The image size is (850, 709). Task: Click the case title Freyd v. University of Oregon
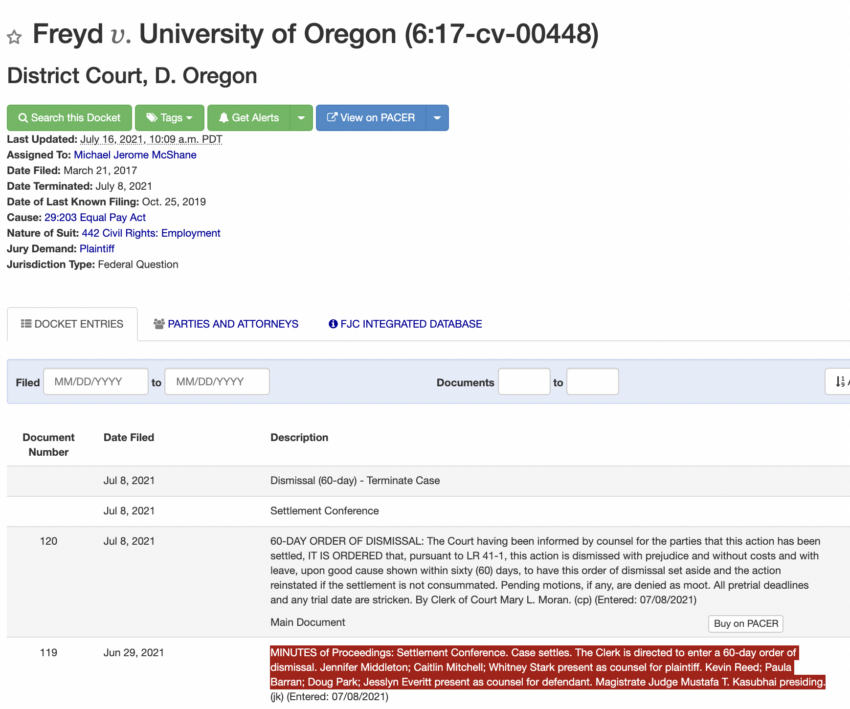(315, 34)
